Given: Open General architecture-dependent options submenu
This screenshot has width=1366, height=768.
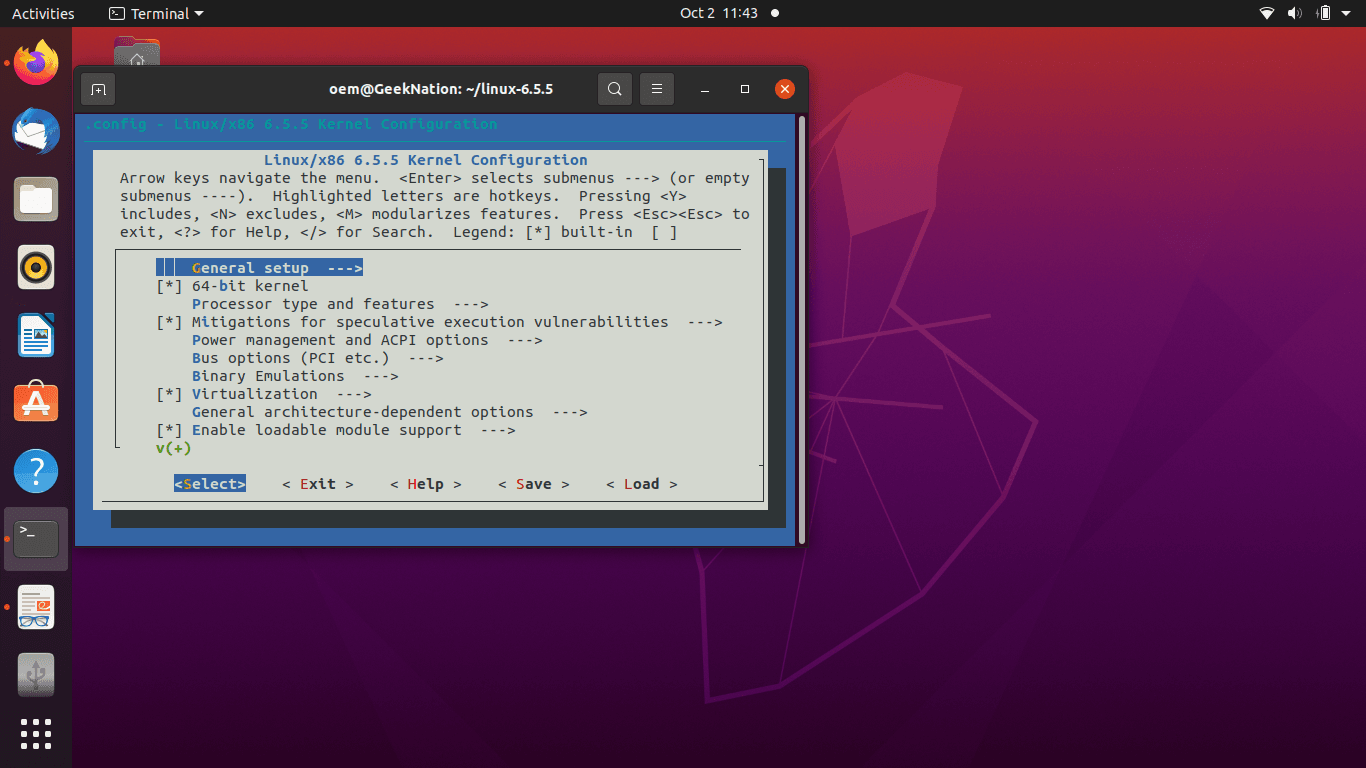Looking at the screenshot, I should pos(389,412).
